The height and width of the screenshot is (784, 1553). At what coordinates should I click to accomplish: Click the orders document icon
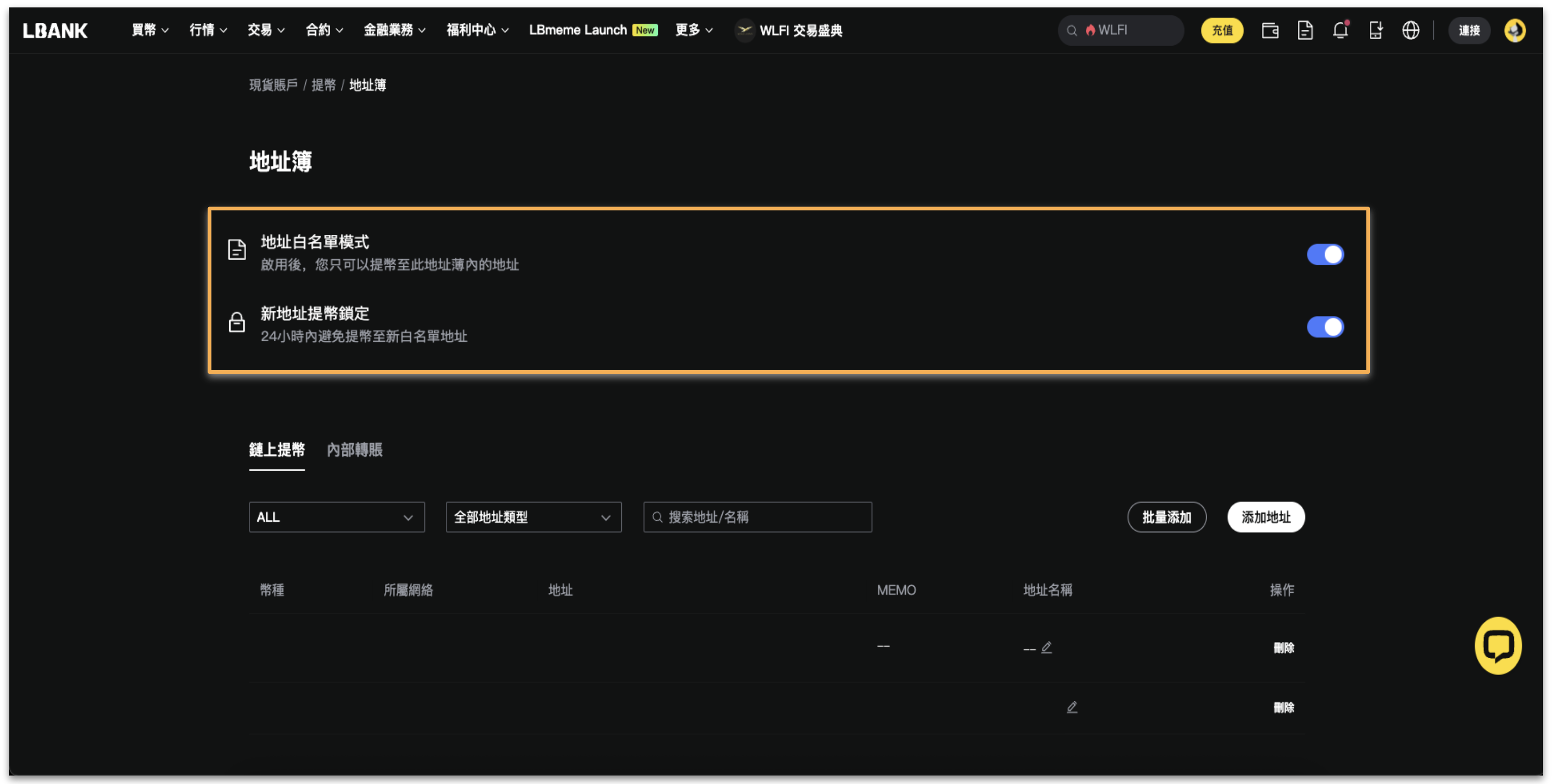pos(1304,30)
